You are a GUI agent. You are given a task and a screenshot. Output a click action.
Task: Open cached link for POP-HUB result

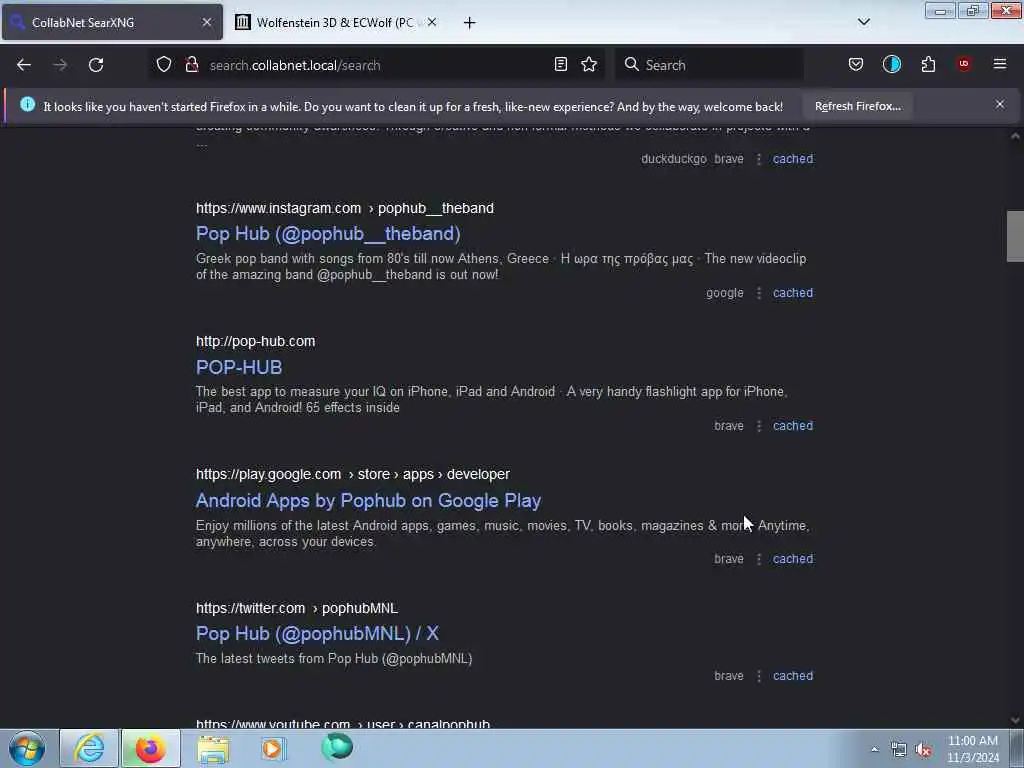793,426
